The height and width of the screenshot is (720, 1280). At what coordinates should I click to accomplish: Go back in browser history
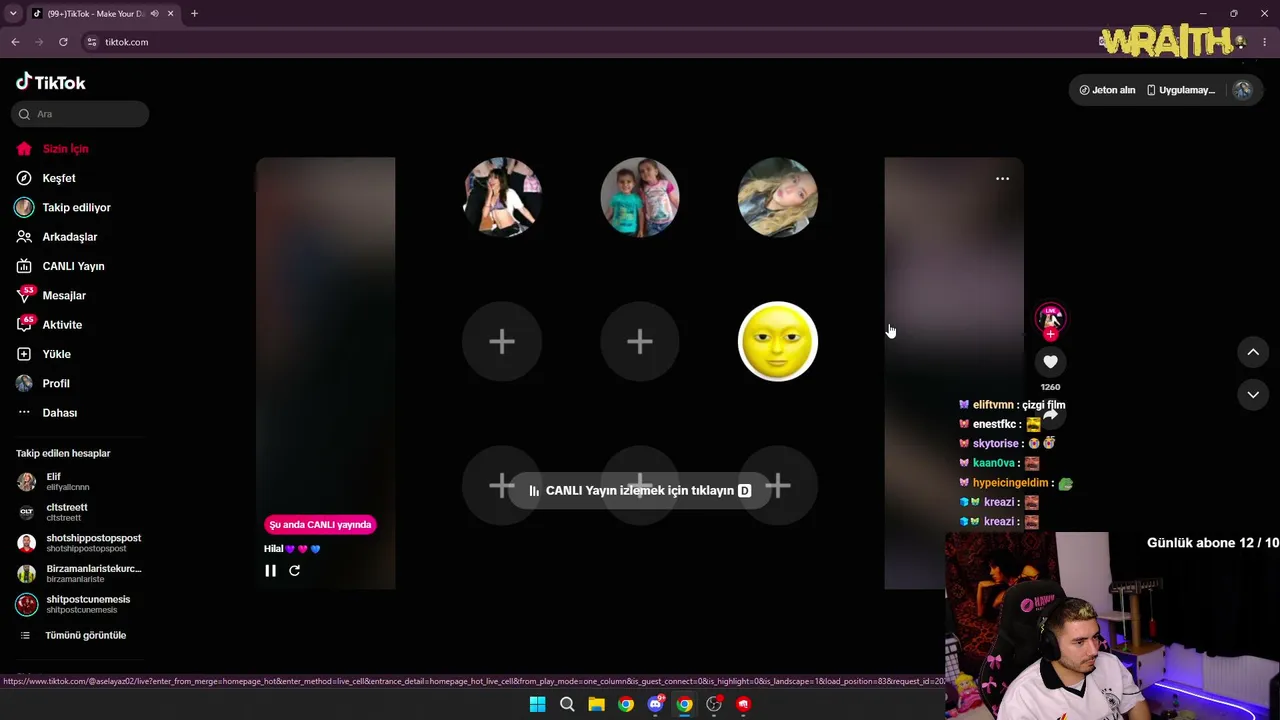[15, 42]
